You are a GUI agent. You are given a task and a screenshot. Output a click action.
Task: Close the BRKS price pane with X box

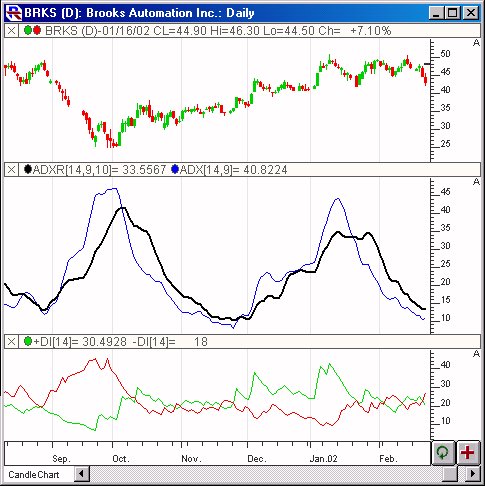[x=11, y=31]
